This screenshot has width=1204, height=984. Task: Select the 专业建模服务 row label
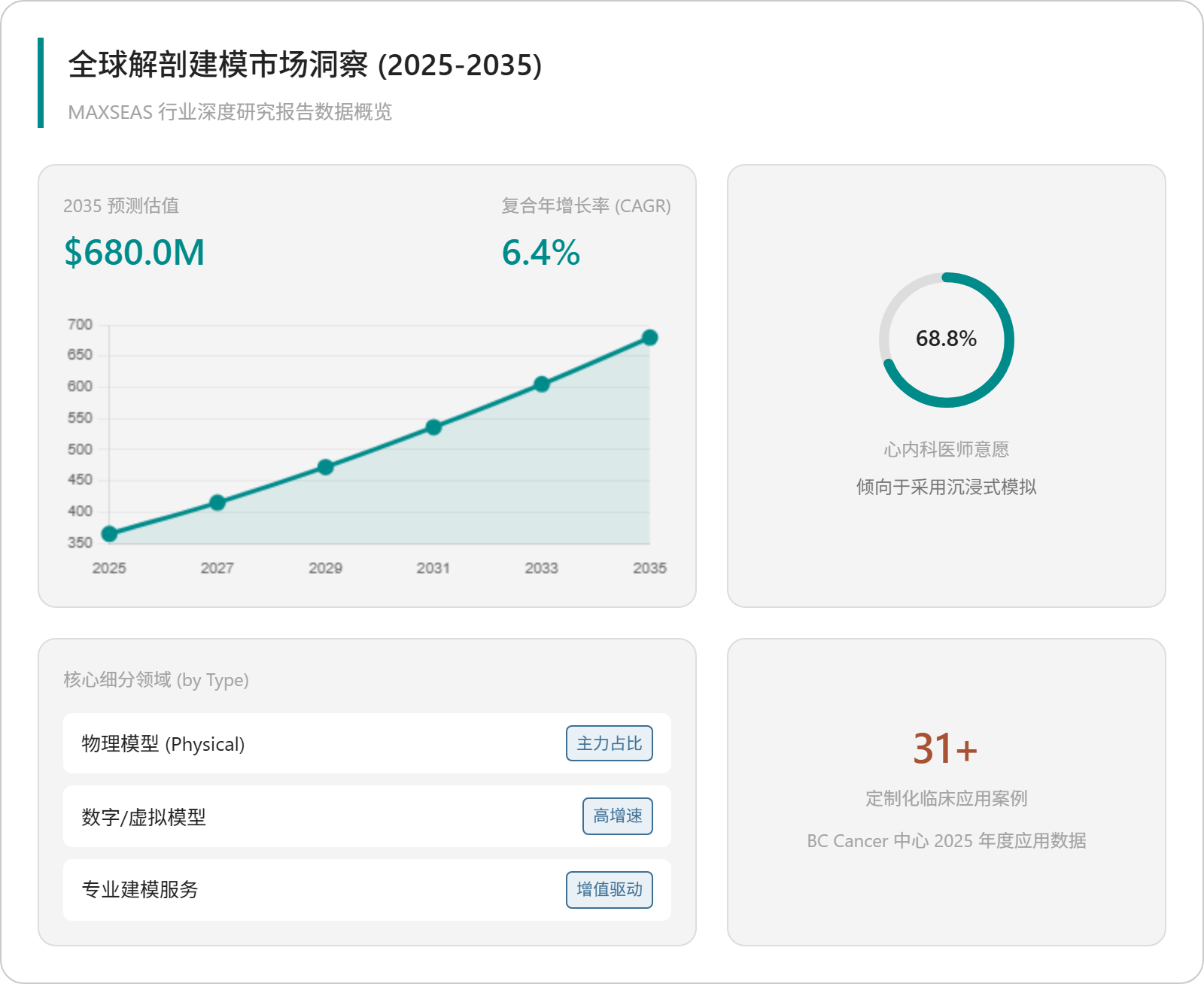[140, 890]
